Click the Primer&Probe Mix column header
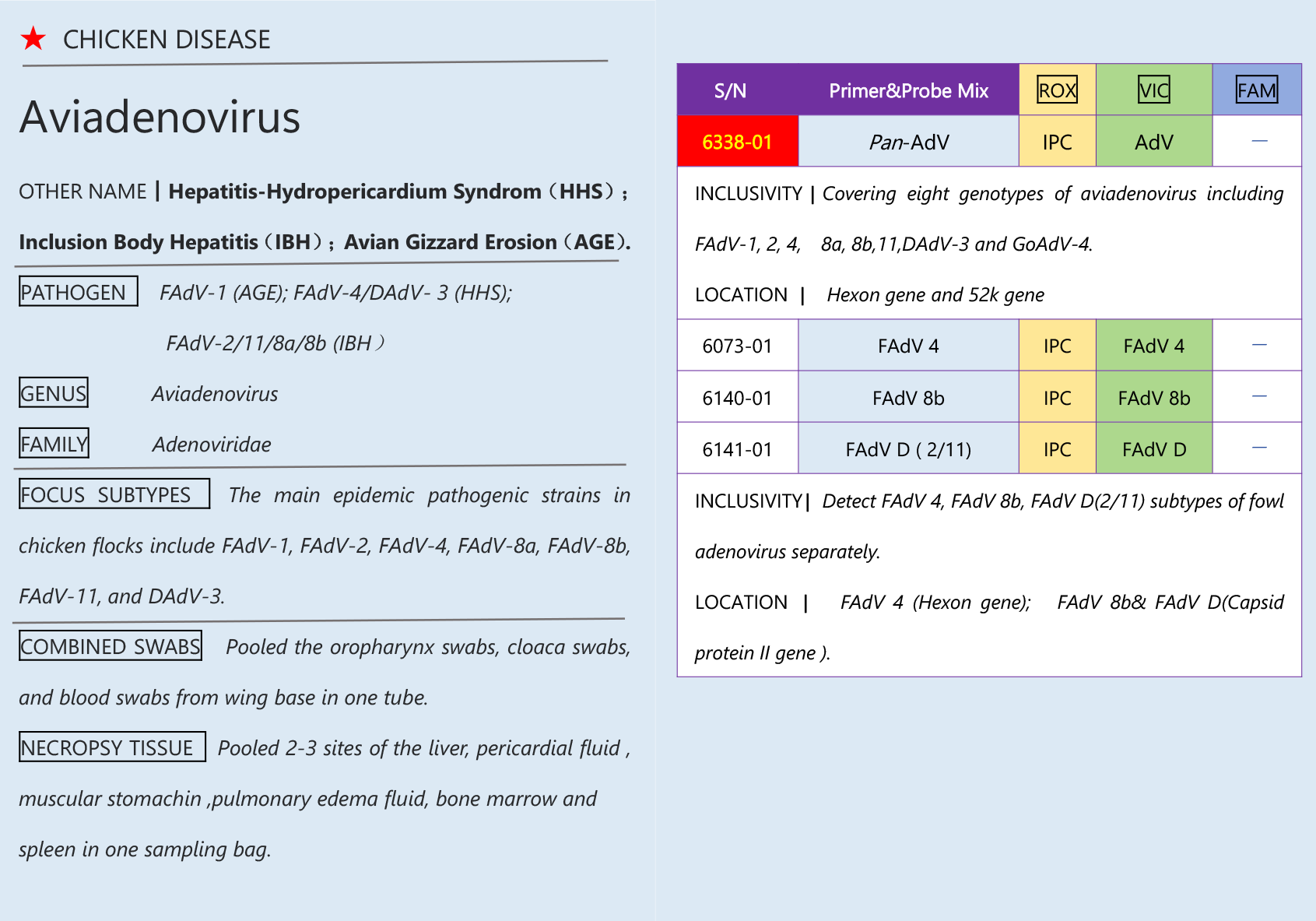 [x=908, y=90]
